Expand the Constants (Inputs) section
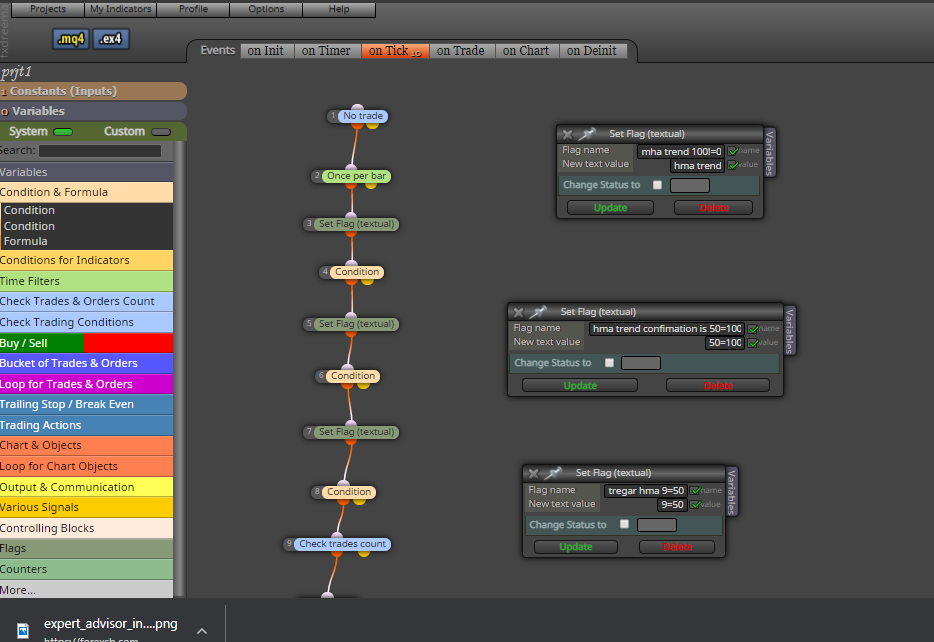 [x=93, y=91]
